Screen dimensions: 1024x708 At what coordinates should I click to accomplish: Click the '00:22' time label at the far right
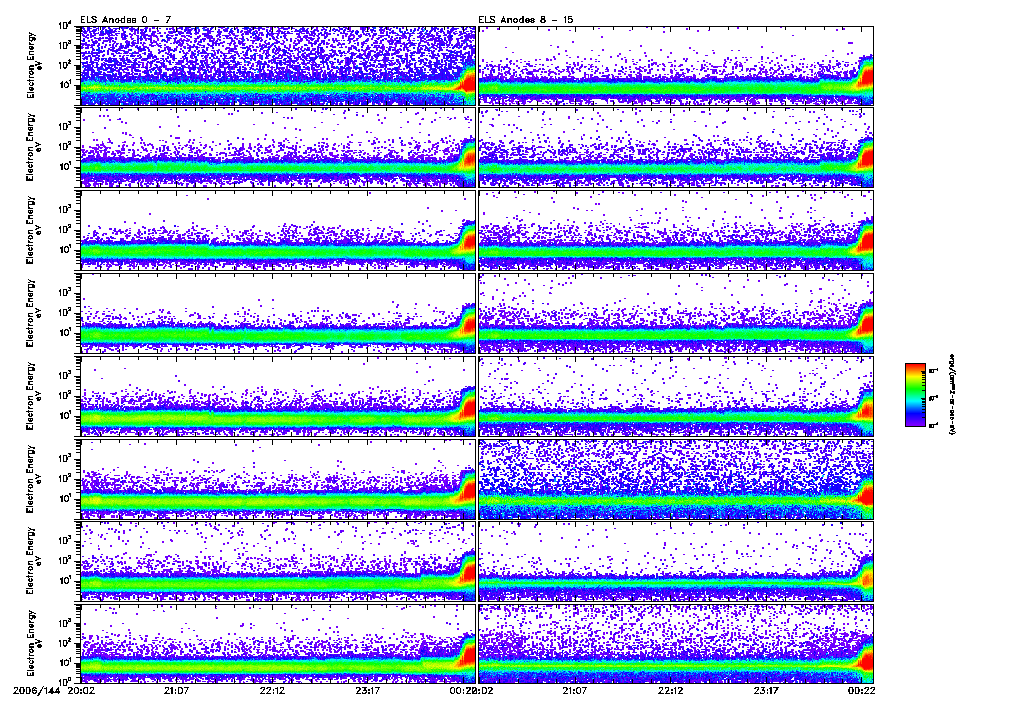pos(861,690)
